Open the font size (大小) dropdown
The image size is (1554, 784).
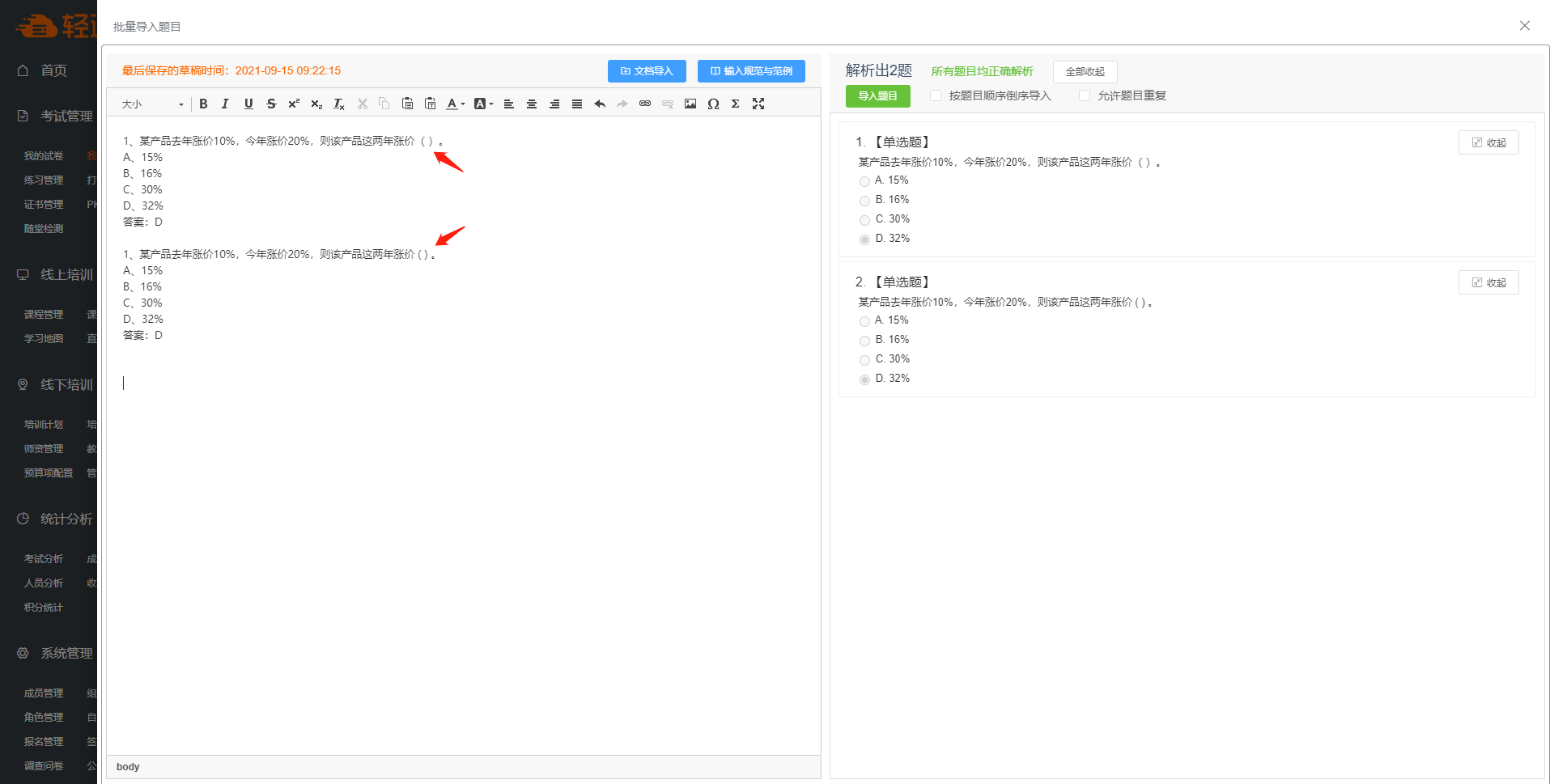pos(152,104)
